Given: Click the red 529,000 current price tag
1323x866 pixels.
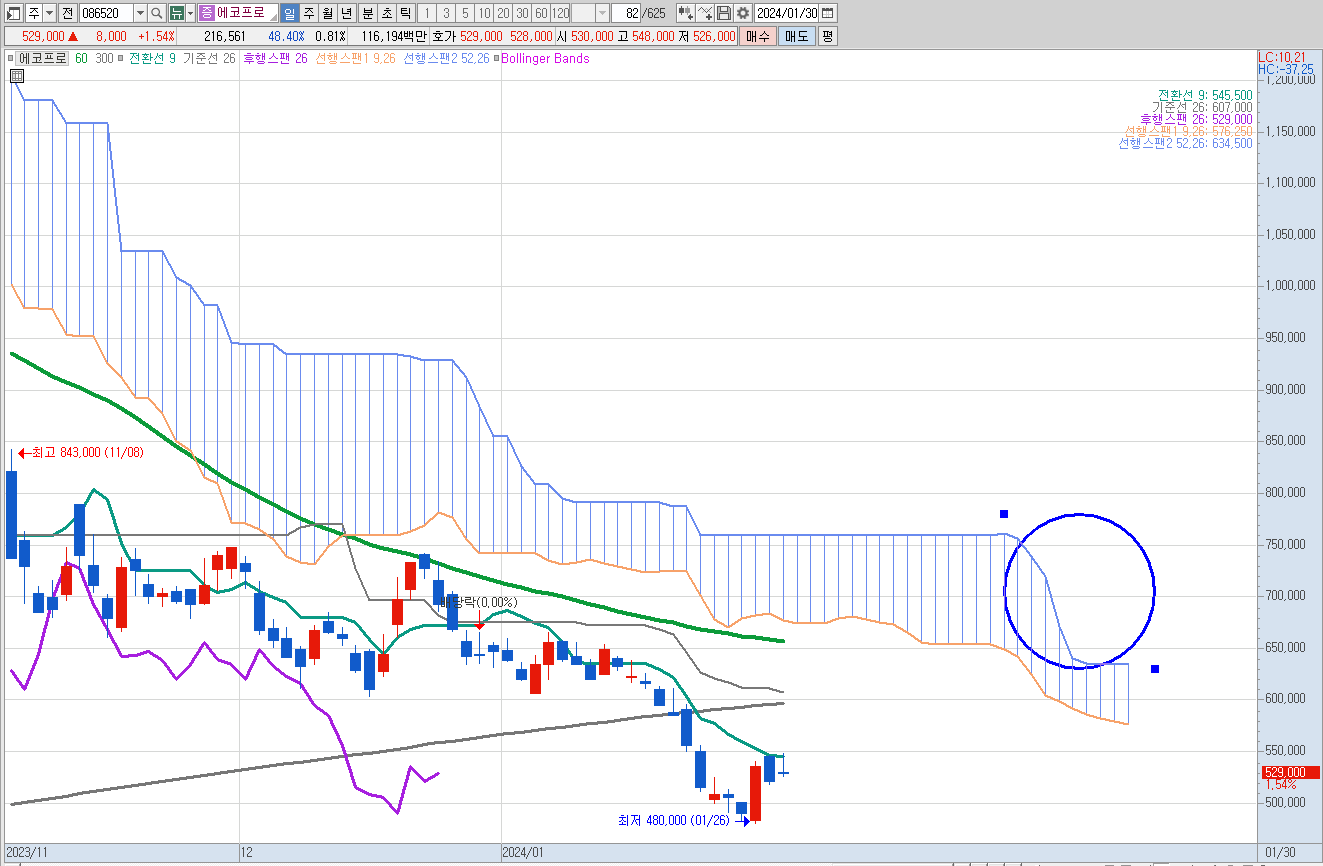Looking at the screenshot, I should (1289, 772).
